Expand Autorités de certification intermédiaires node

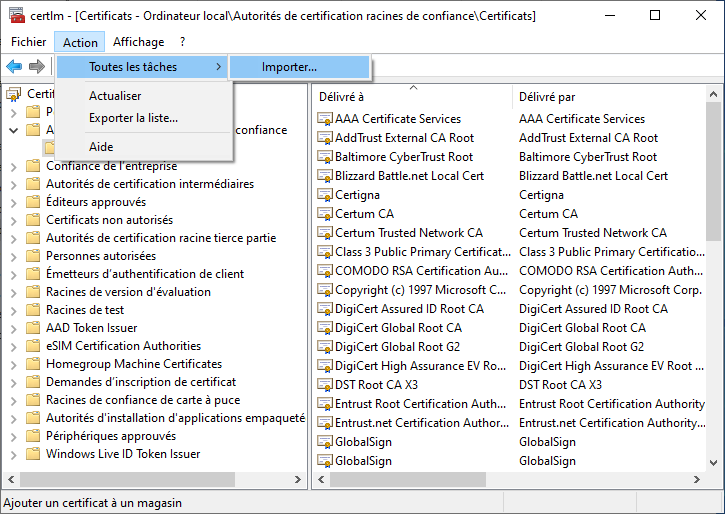tap(13, 184)
